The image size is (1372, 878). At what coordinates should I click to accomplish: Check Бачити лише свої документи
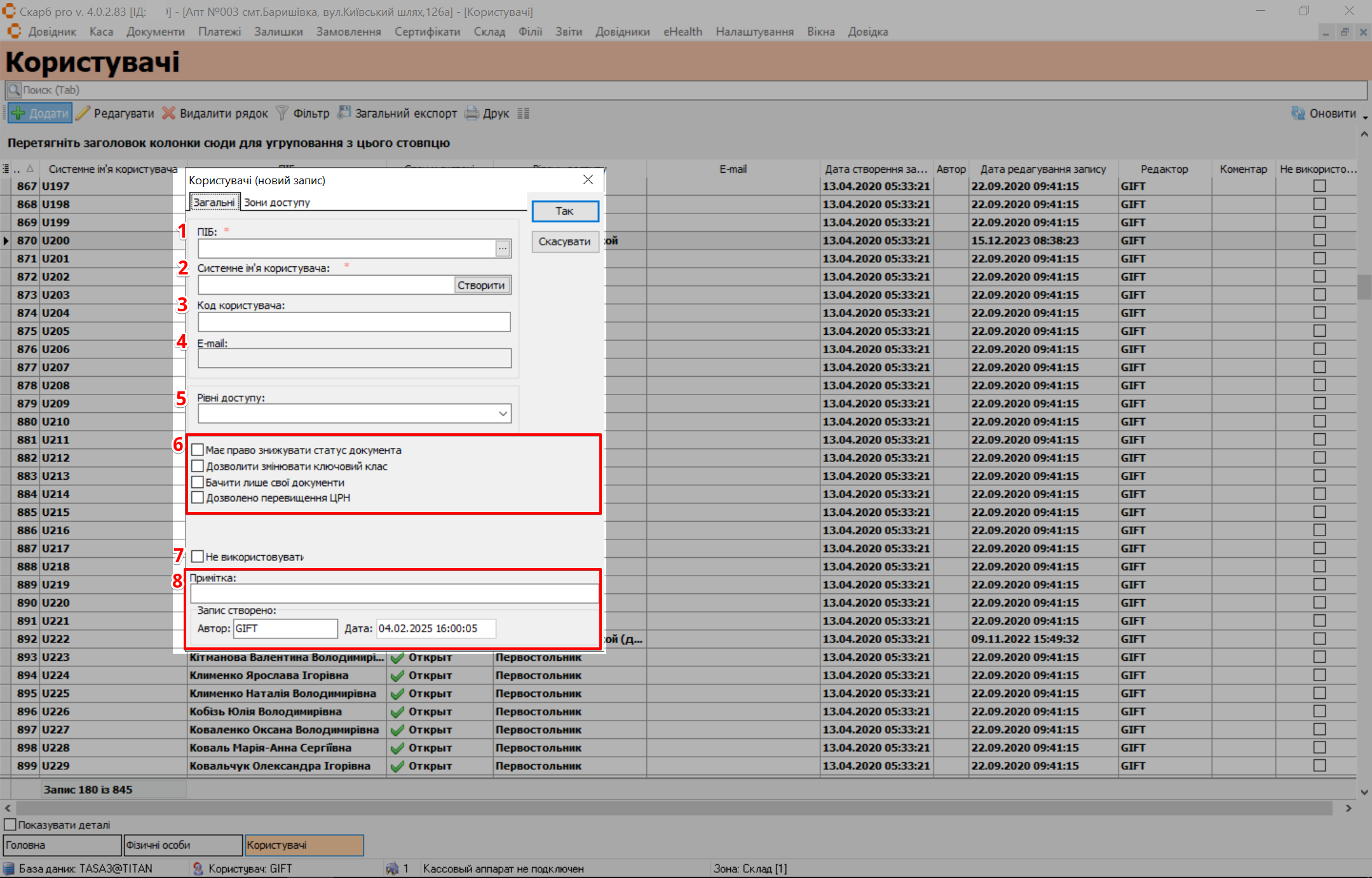click(x=198, y=482)
